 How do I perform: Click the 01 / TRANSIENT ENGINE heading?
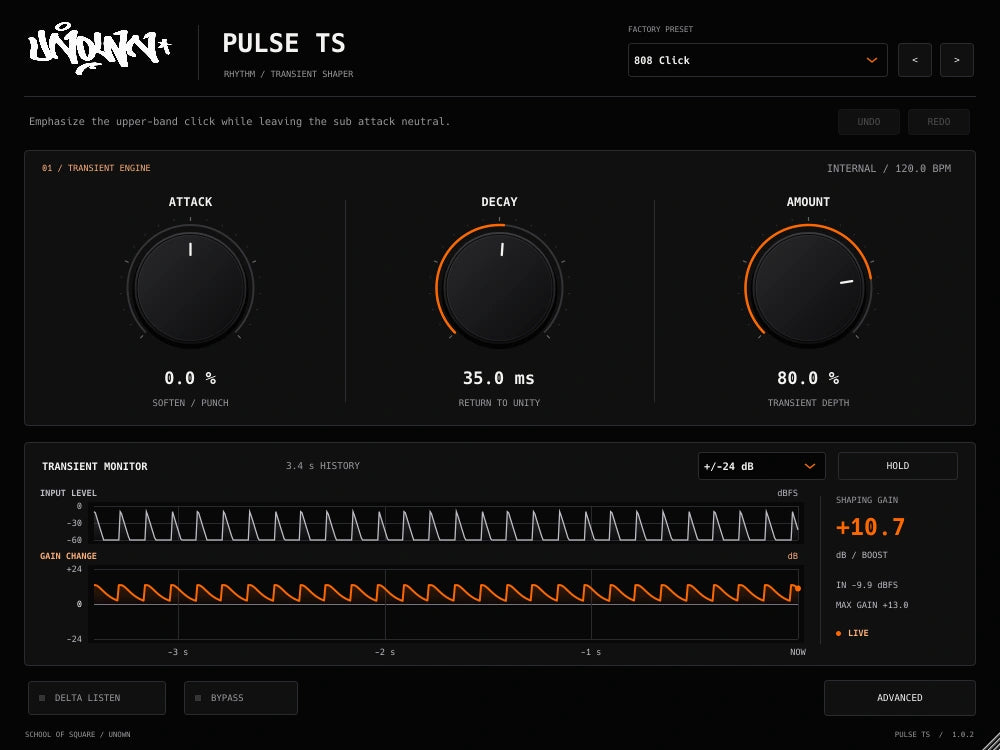(x=96, y=168)
